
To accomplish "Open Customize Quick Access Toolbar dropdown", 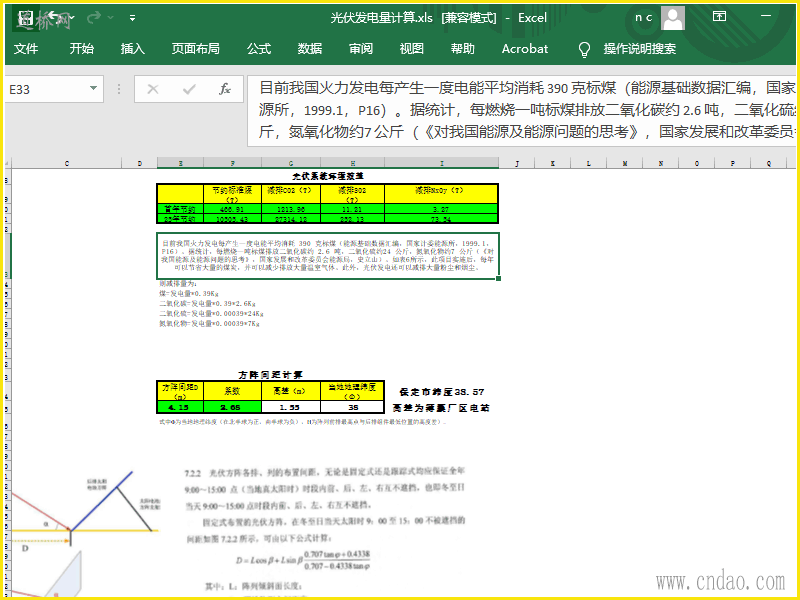I will [x=132, y=18].
